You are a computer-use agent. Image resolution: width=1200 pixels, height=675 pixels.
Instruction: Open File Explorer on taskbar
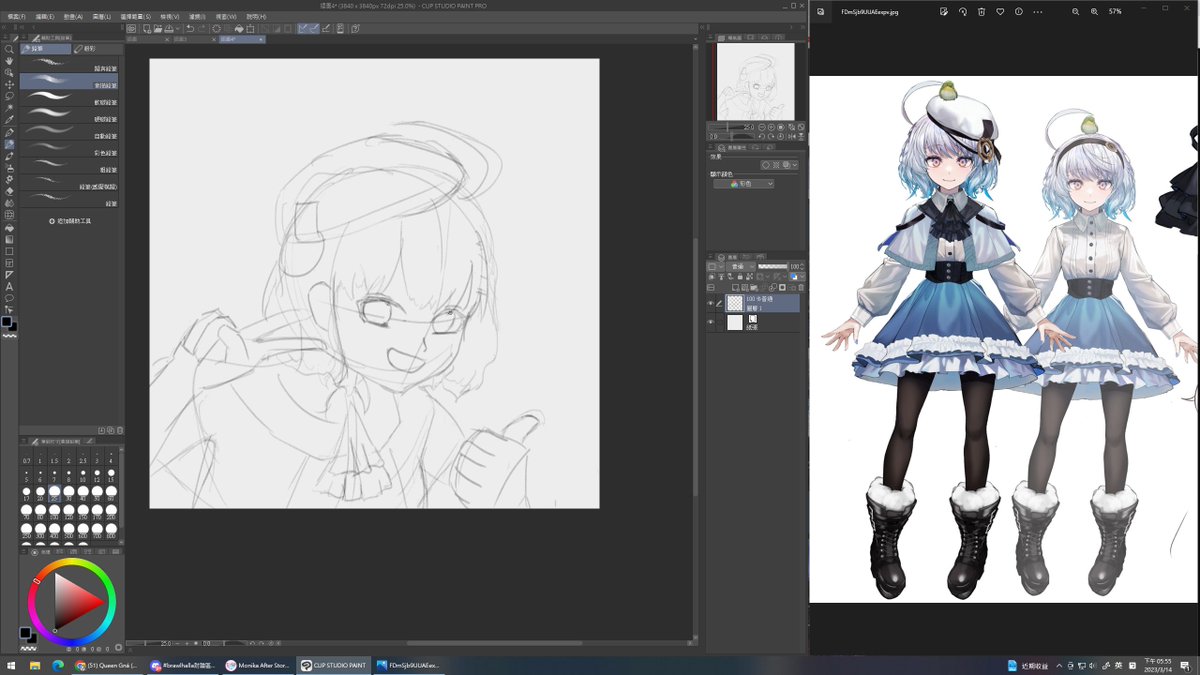[x=34, y=665]
